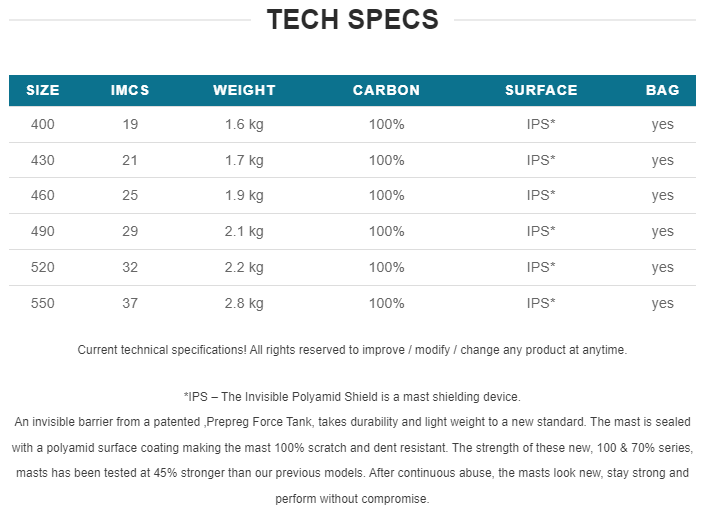
Task: Select the 490 size cell
Action: point(43,231)
